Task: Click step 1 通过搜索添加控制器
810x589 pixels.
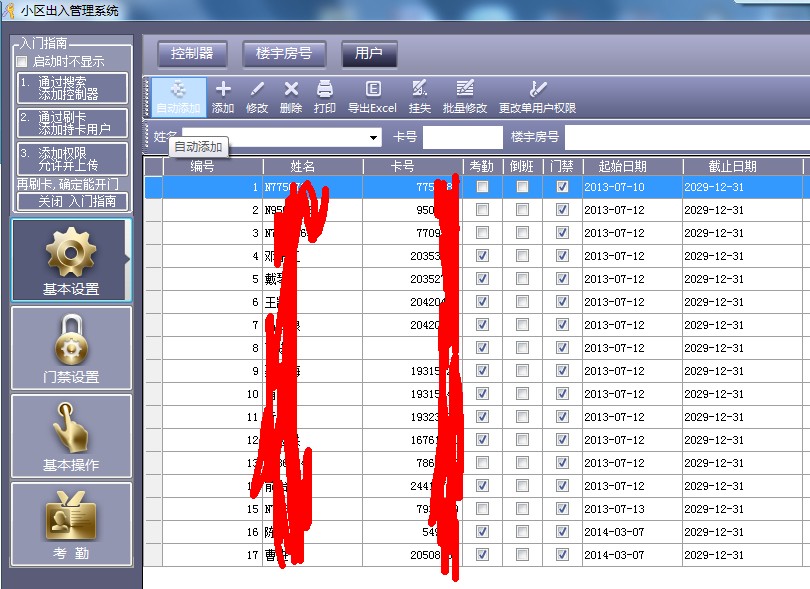Action: pos(72,88)
